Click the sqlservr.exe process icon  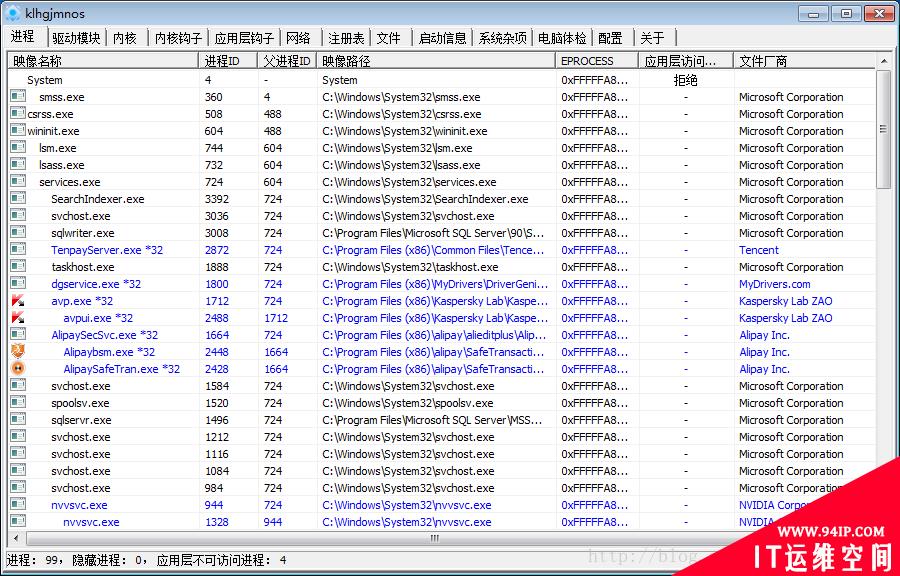pos(18,419)
